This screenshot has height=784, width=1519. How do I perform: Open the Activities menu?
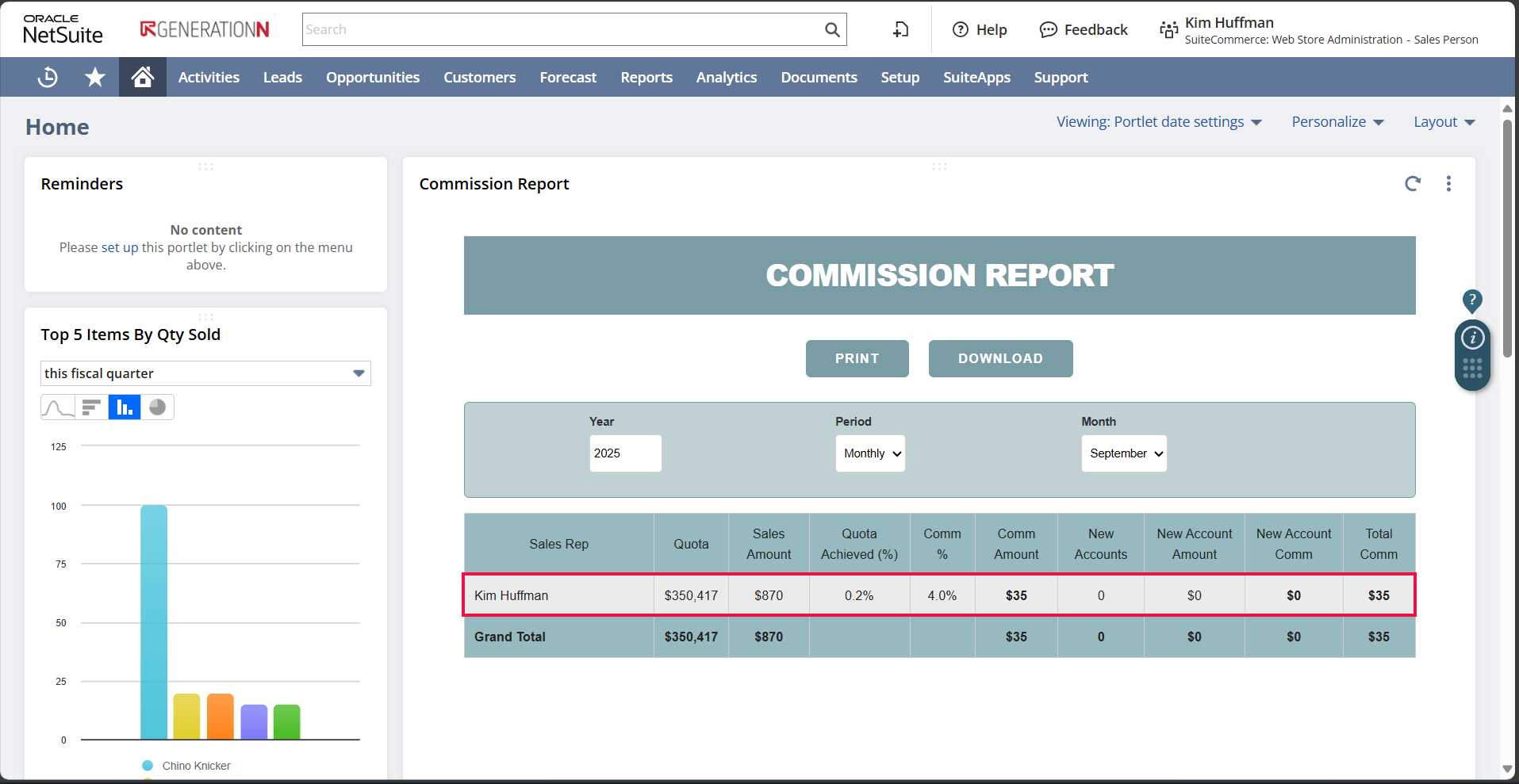coord(209,77)
